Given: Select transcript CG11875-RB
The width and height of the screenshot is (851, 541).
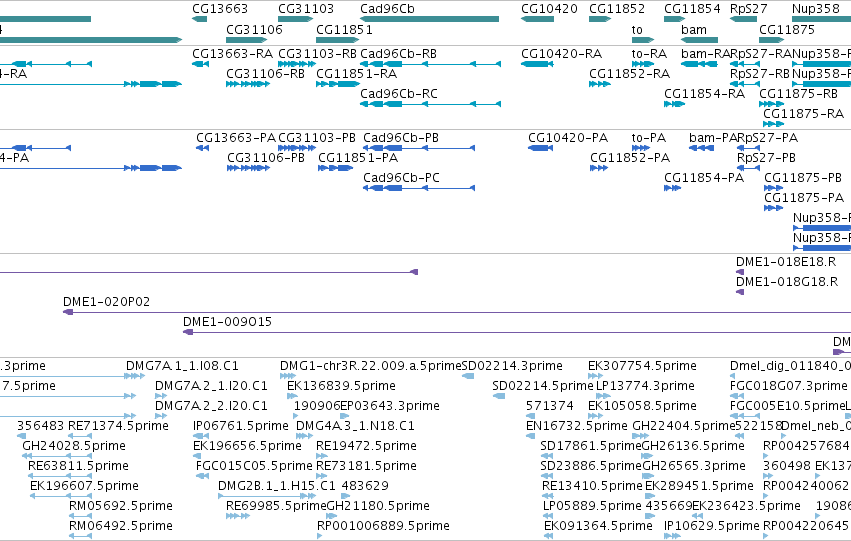Looking at the screenshot, I should click(x=798, y=94).
